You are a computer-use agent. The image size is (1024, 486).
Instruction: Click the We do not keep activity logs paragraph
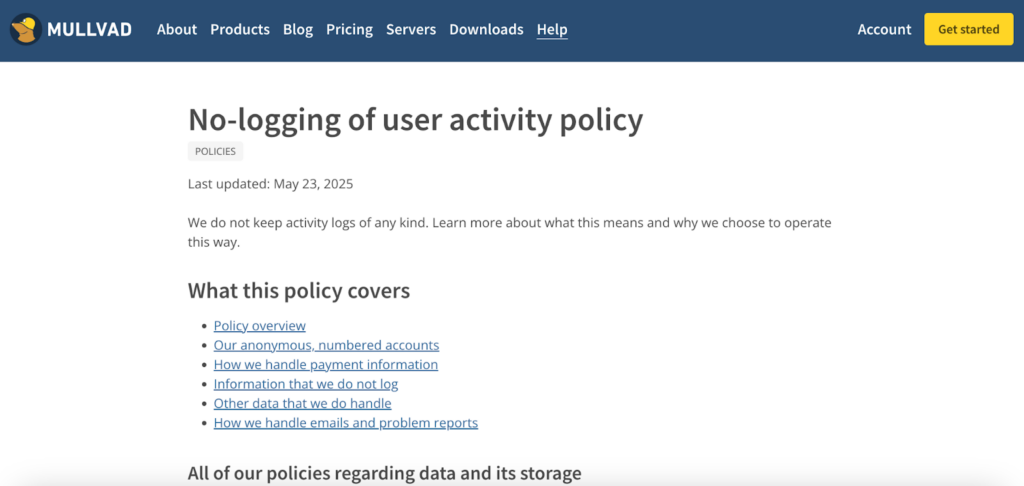[x=509, y=232]
